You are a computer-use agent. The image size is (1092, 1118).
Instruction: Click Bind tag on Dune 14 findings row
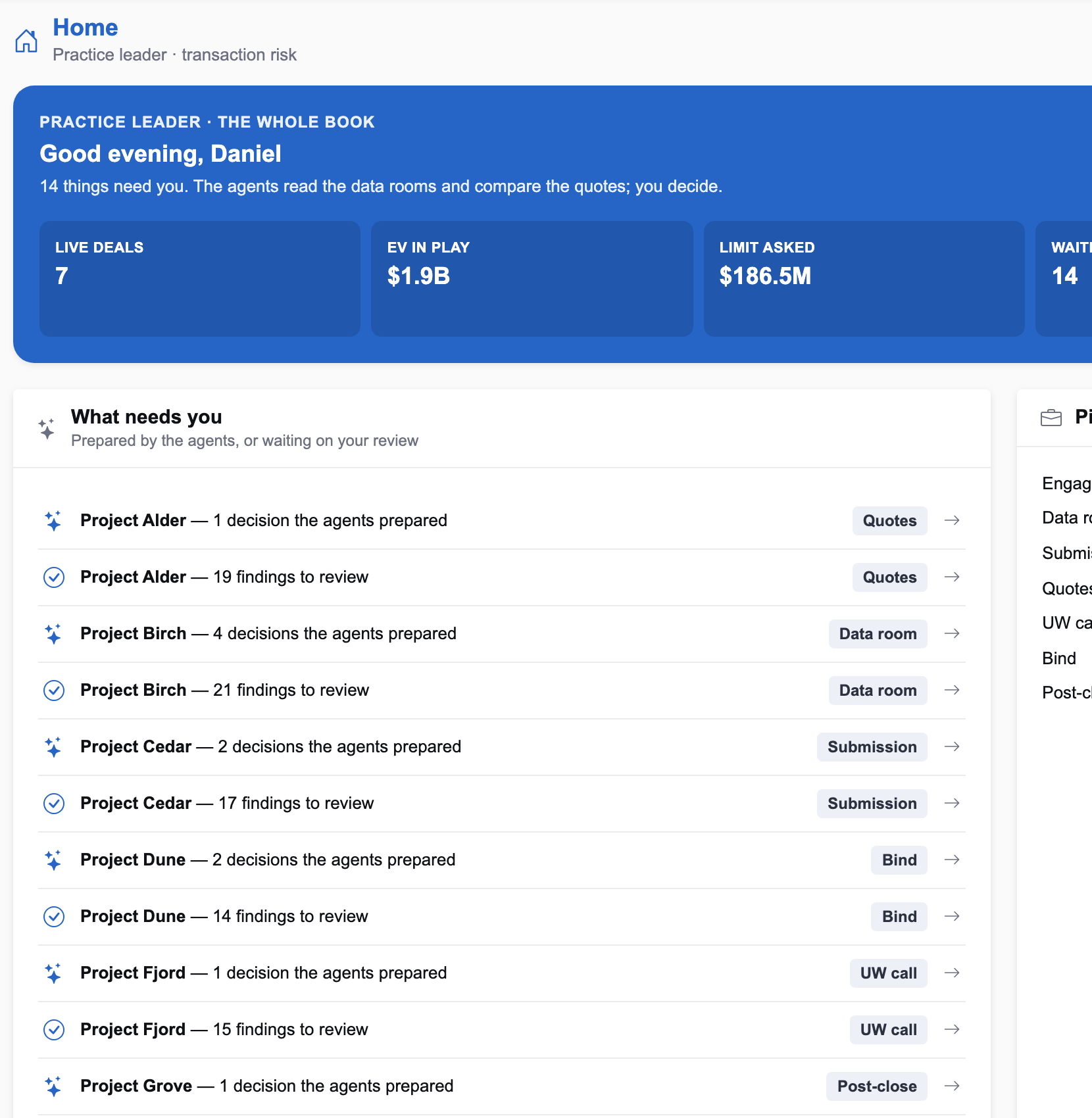[899, 917]
